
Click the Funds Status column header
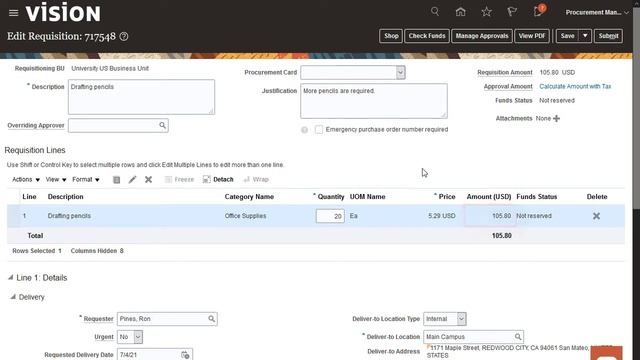click(x=536, y=197)
